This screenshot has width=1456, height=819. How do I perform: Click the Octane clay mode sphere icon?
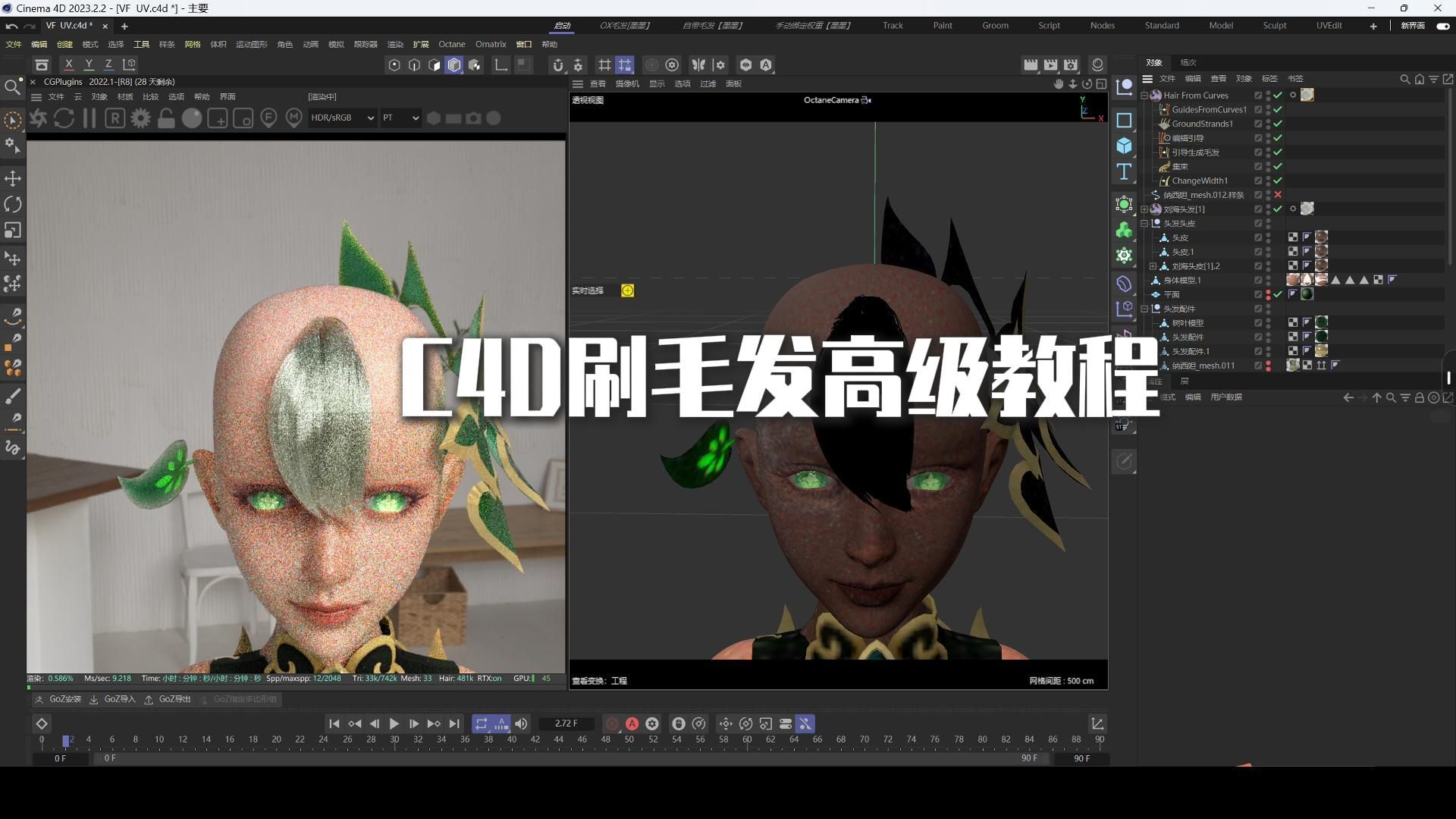point(192,118)
